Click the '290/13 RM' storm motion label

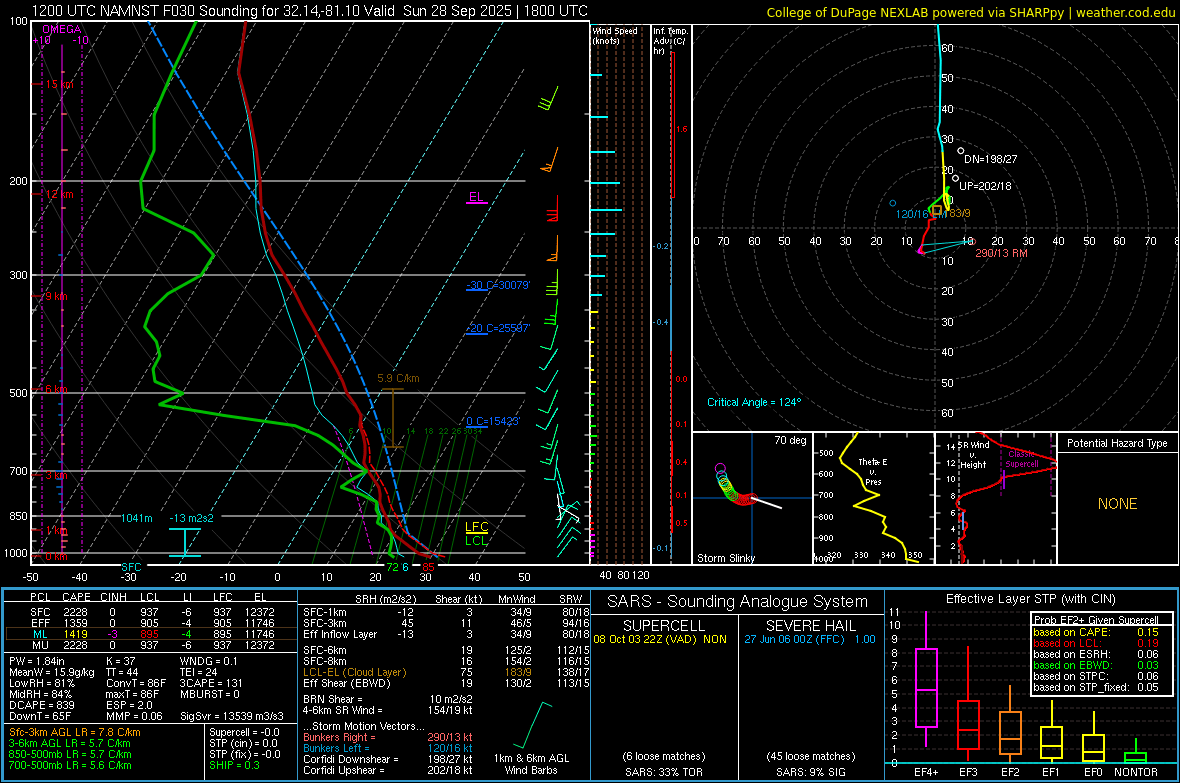point(1001,253)
